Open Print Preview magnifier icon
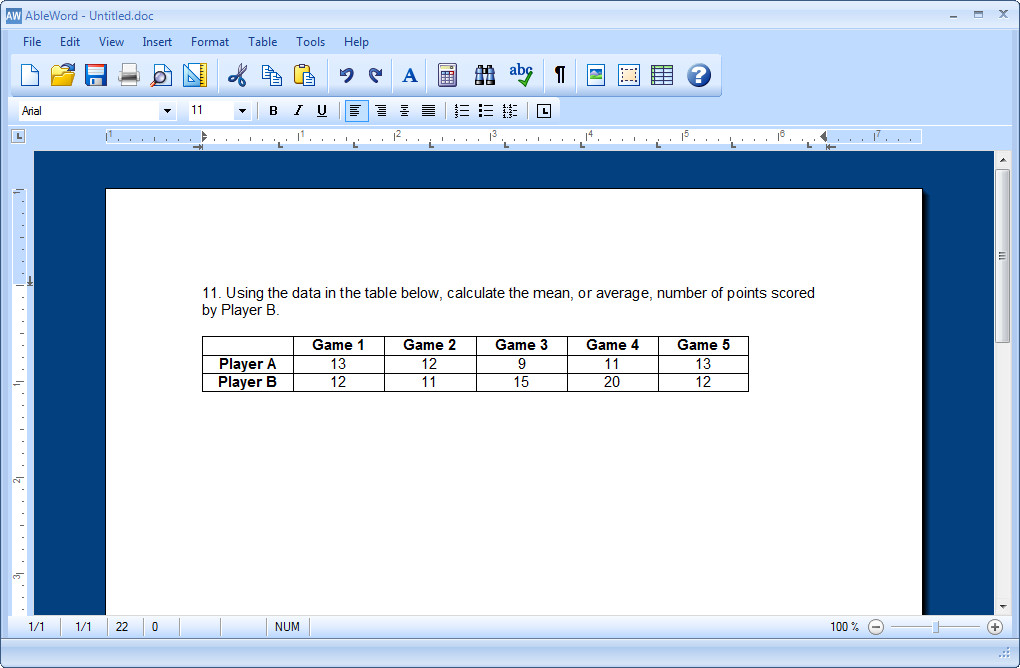The width and height of the screenshot is (1020, 668). [161, 75]
